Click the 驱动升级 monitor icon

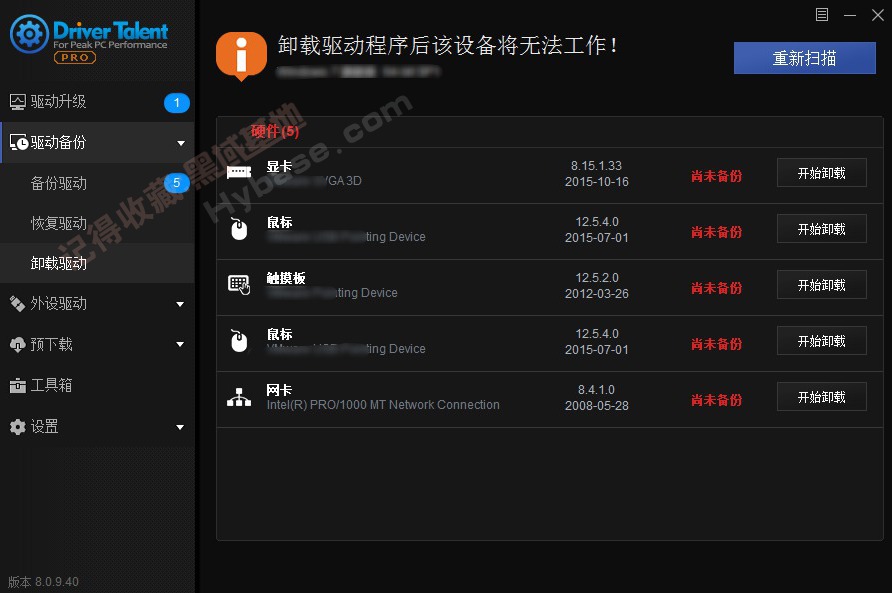click(x=18, y=102)
